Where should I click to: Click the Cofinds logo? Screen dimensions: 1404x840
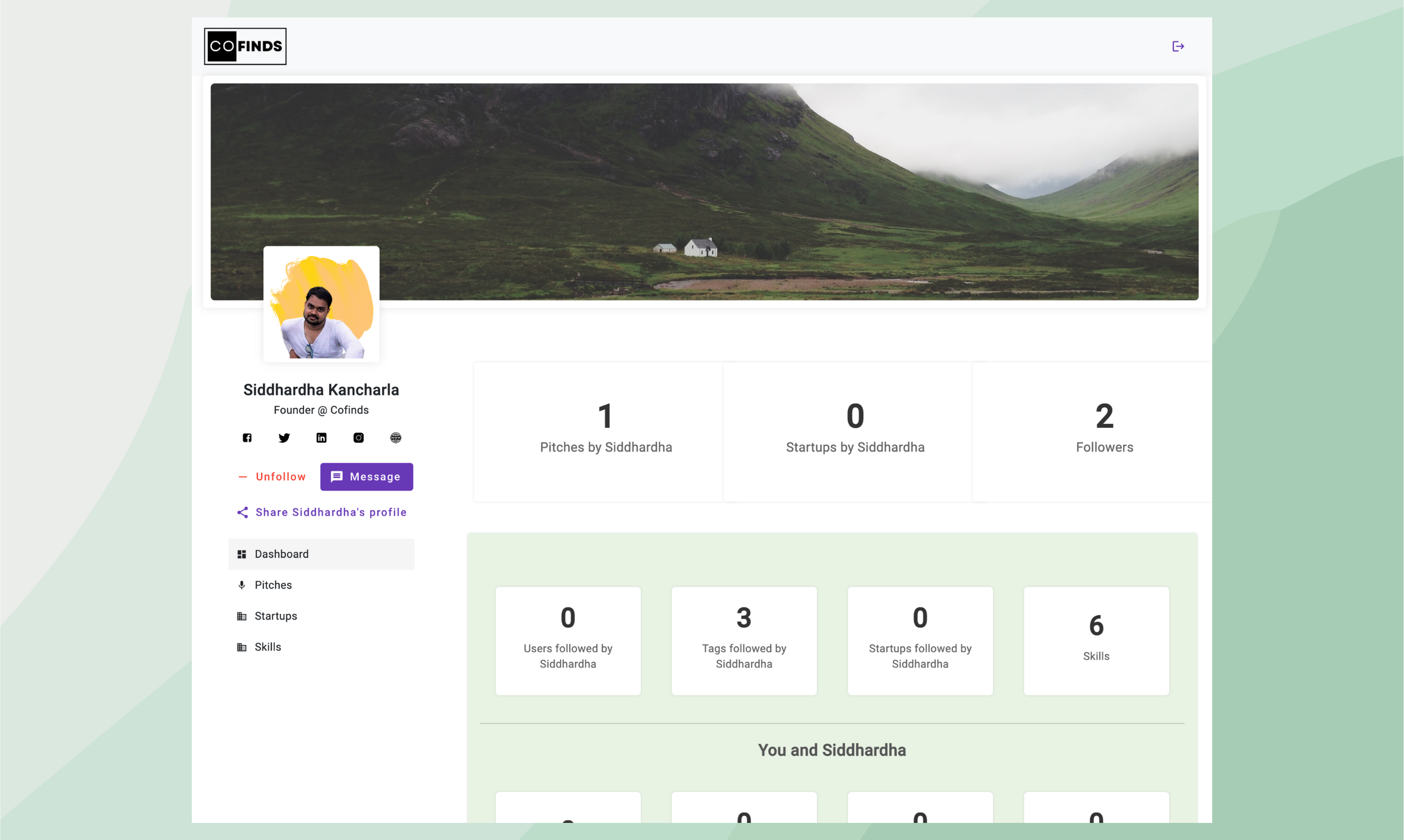click(245, 46)
